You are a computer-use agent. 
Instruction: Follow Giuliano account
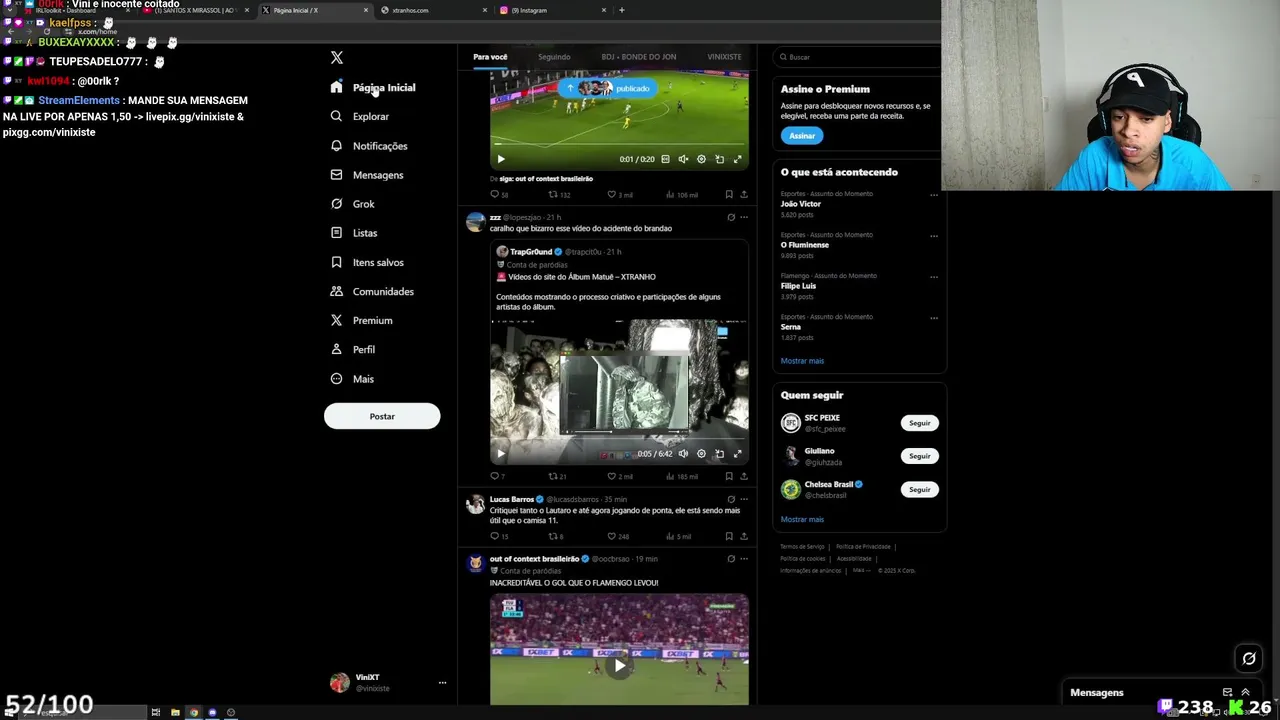click(x=919, y=456)
